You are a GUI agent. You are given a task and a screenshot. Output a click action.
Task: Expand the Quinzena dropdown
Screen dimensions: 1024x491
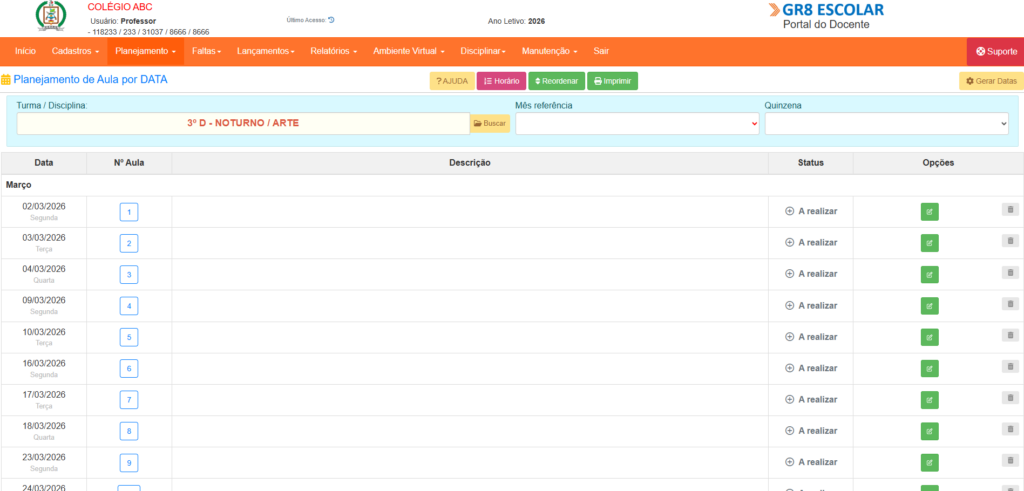[x=886, y=123]
